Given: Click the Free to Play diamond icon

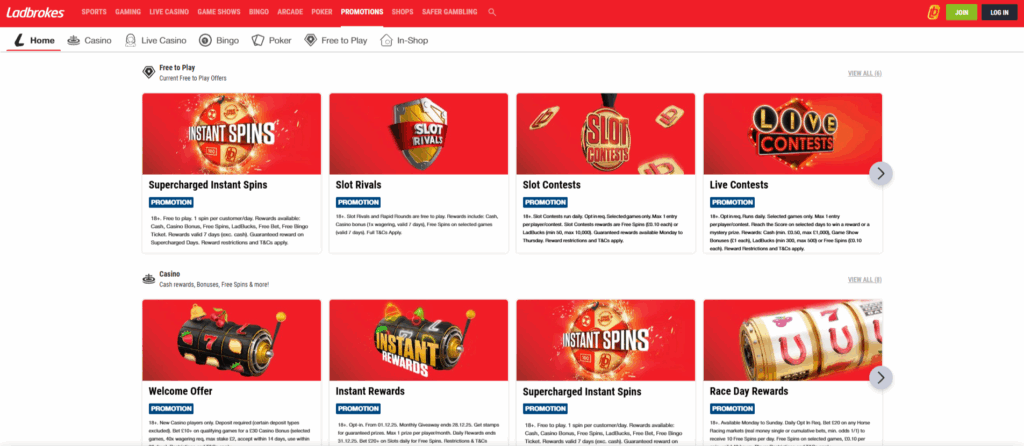Looking at the screenshot, I should point(310,40).
